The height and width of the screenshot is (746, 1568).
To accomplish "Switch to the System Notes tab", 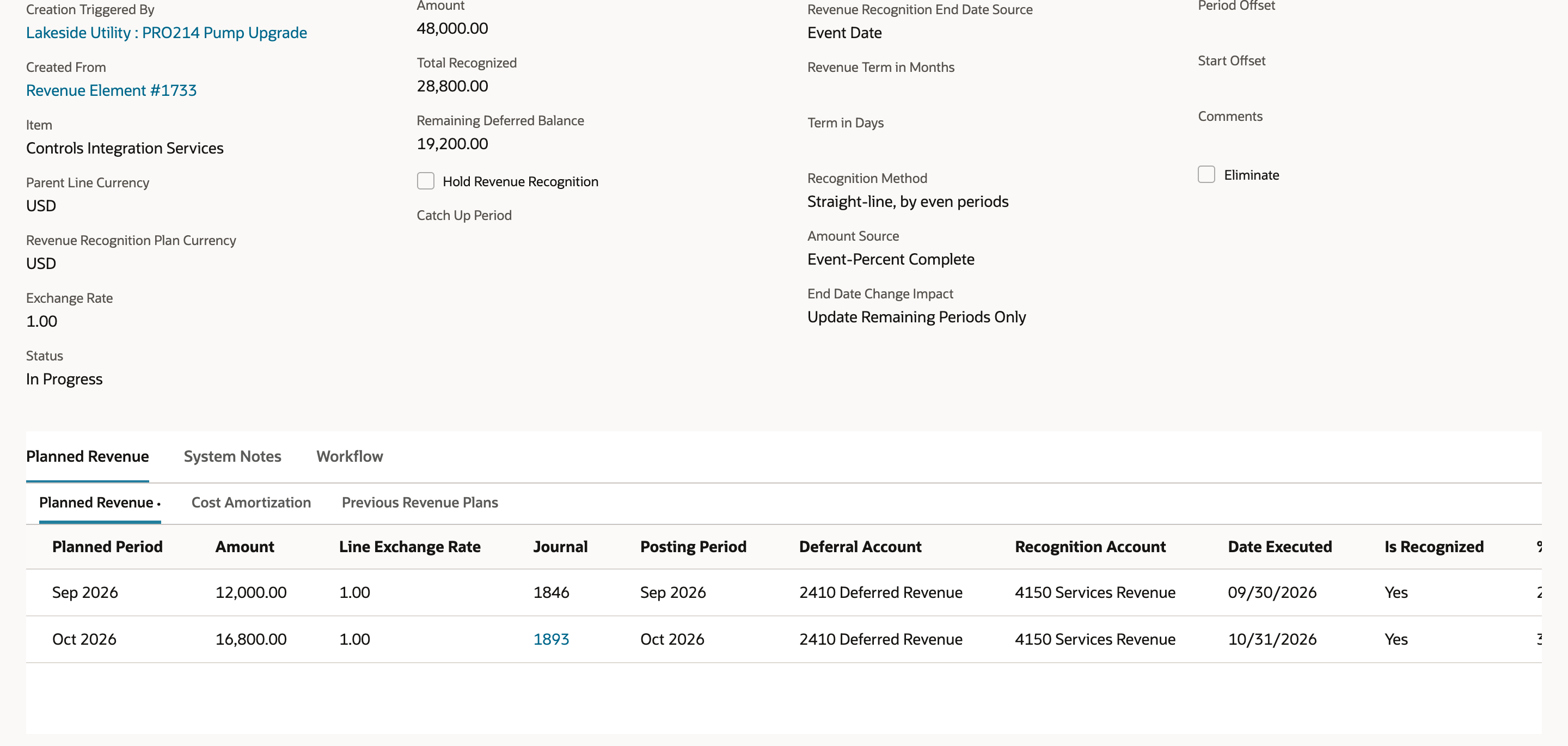I will pos(232,457).
